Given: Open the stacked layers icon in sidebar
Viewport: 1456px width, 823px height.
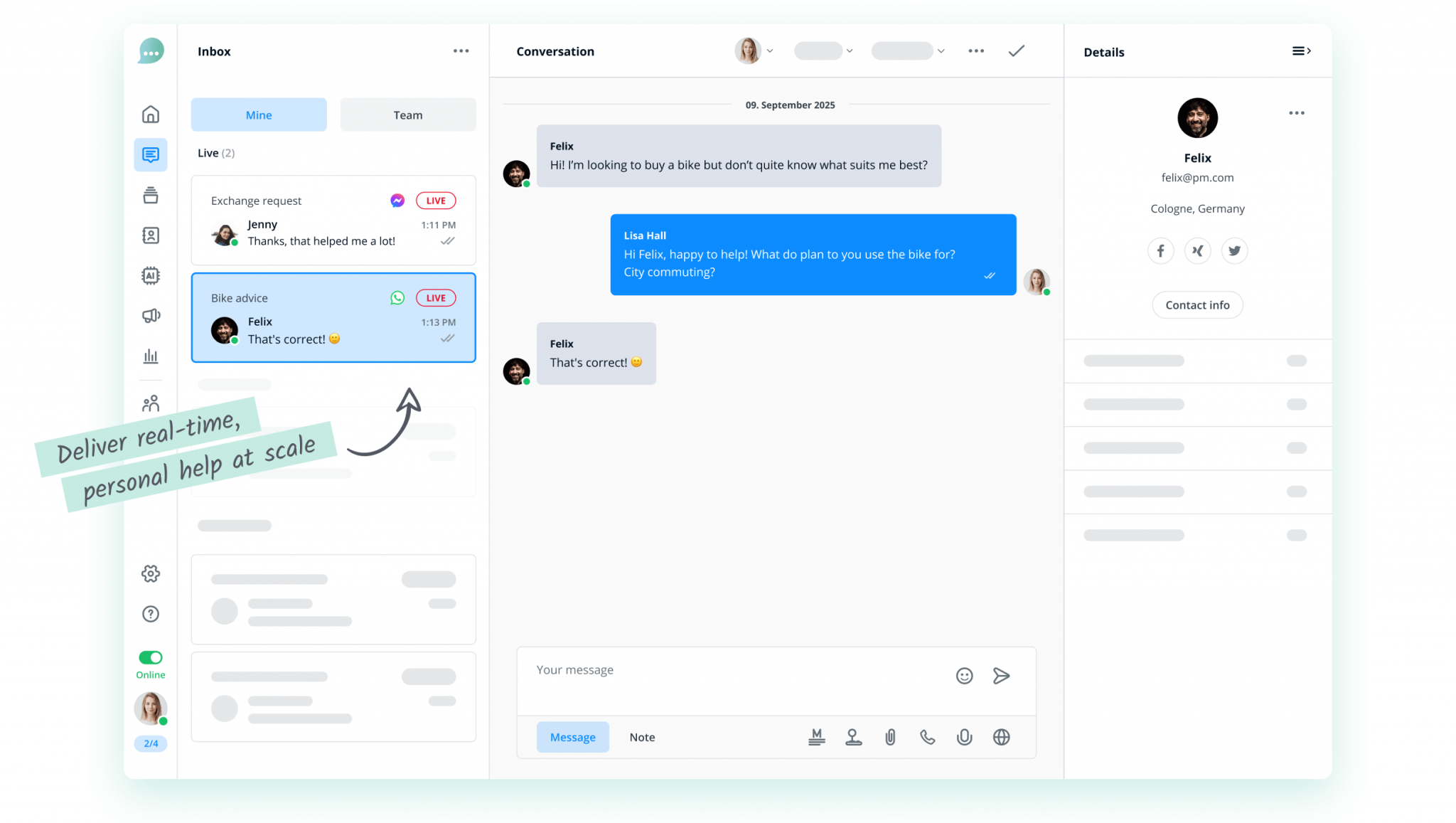Looking at the screenshot, I should pyautogui.click(x=150, y=195).
